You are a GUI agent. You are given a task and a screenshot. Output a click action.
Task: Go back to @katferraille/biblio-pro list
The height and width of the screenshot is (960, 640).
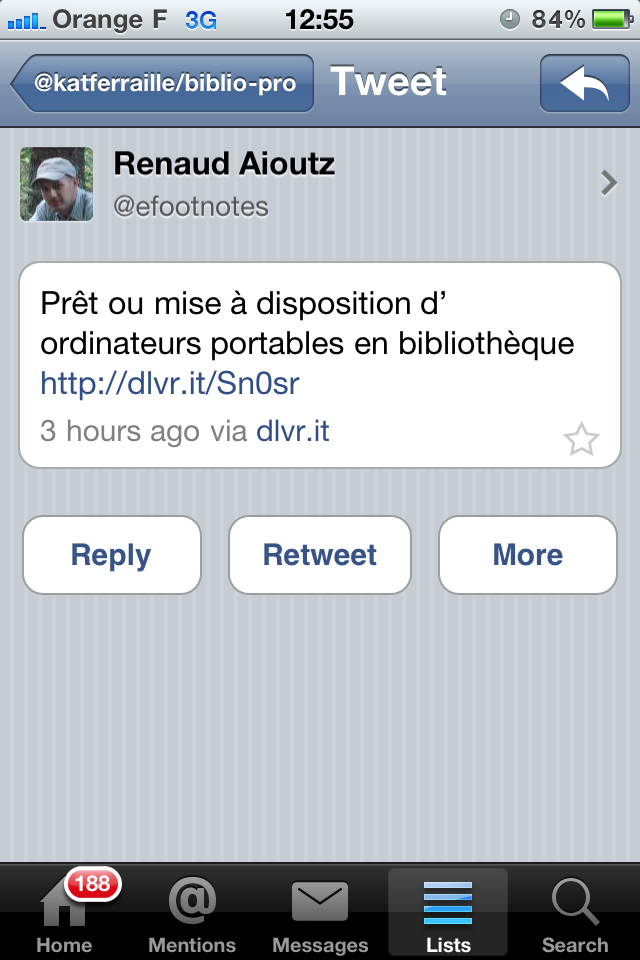pyautogui.click(x=164, y=84)
